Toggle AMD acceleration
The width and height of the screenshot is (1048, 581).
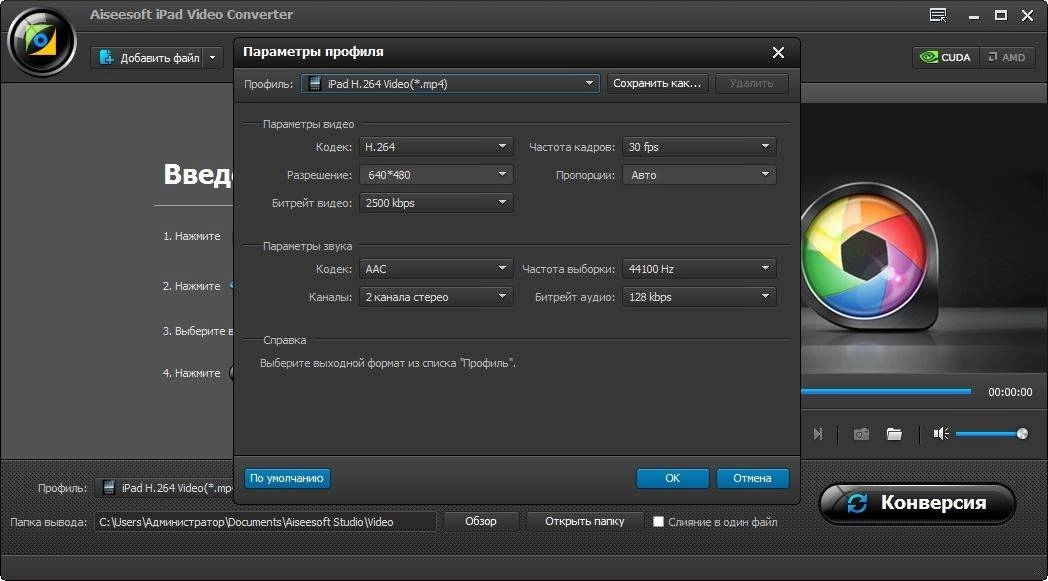pos(1007,57)
